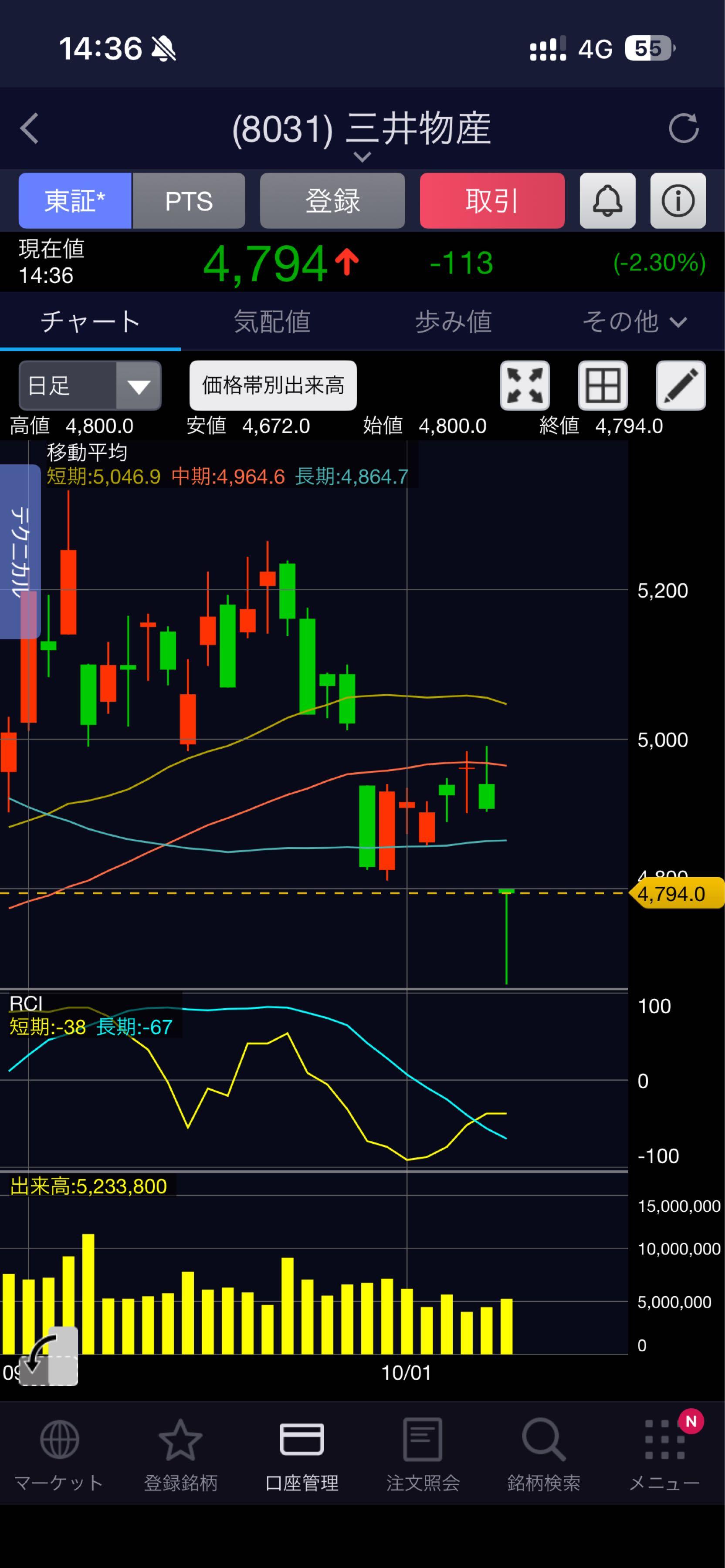Tap the 出来高:5,233,800 volume label
725x1568 pixels.
click(x=88, y=1186)
